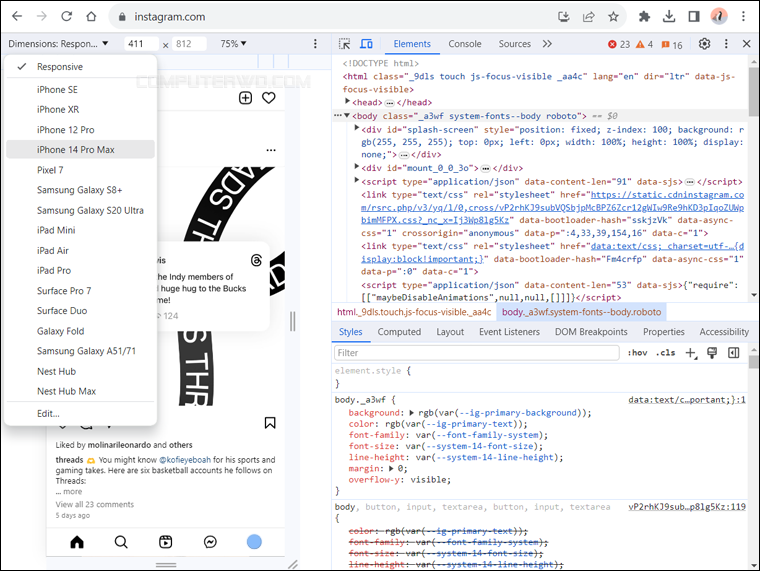Switch to the Console tab
The height and width of the screenshot is (571, 760).
464,44
